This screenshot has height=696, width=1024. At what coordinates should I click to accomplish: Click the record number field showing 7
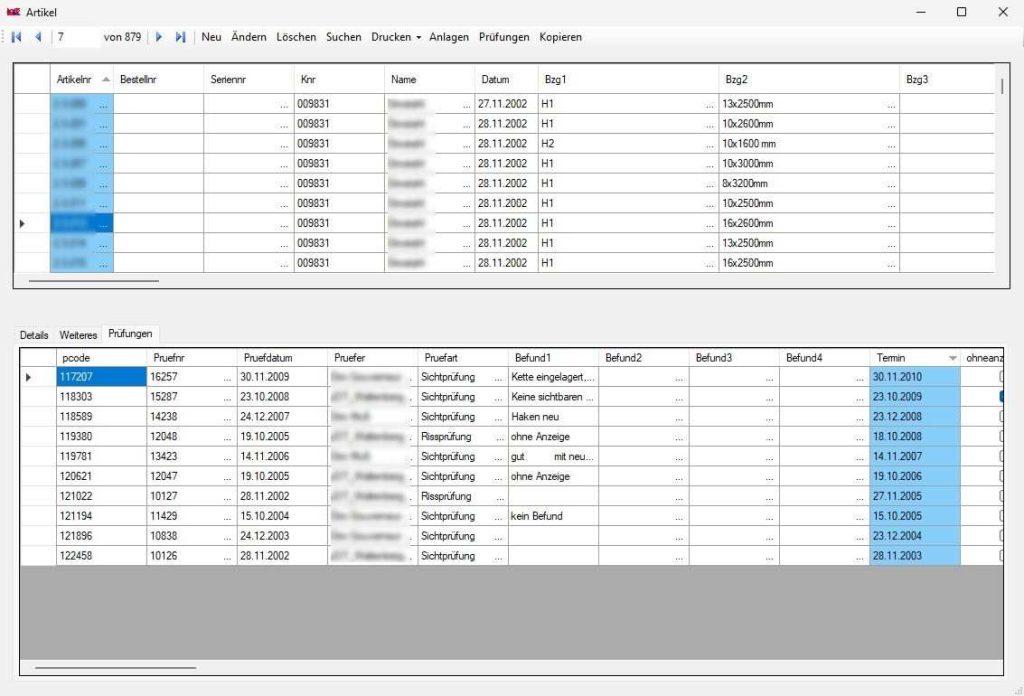76,37
